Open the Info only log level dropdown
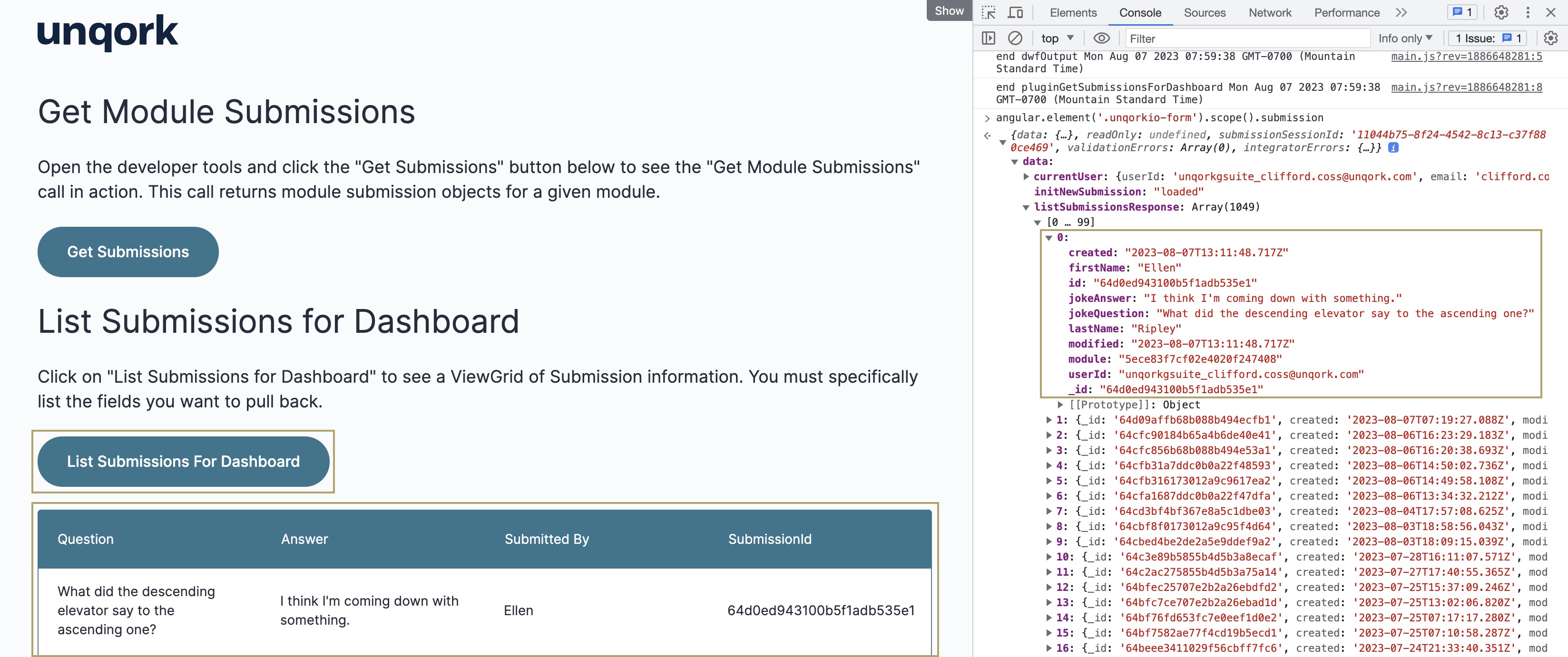The image size is (1568, 657). pos(1405,39)
